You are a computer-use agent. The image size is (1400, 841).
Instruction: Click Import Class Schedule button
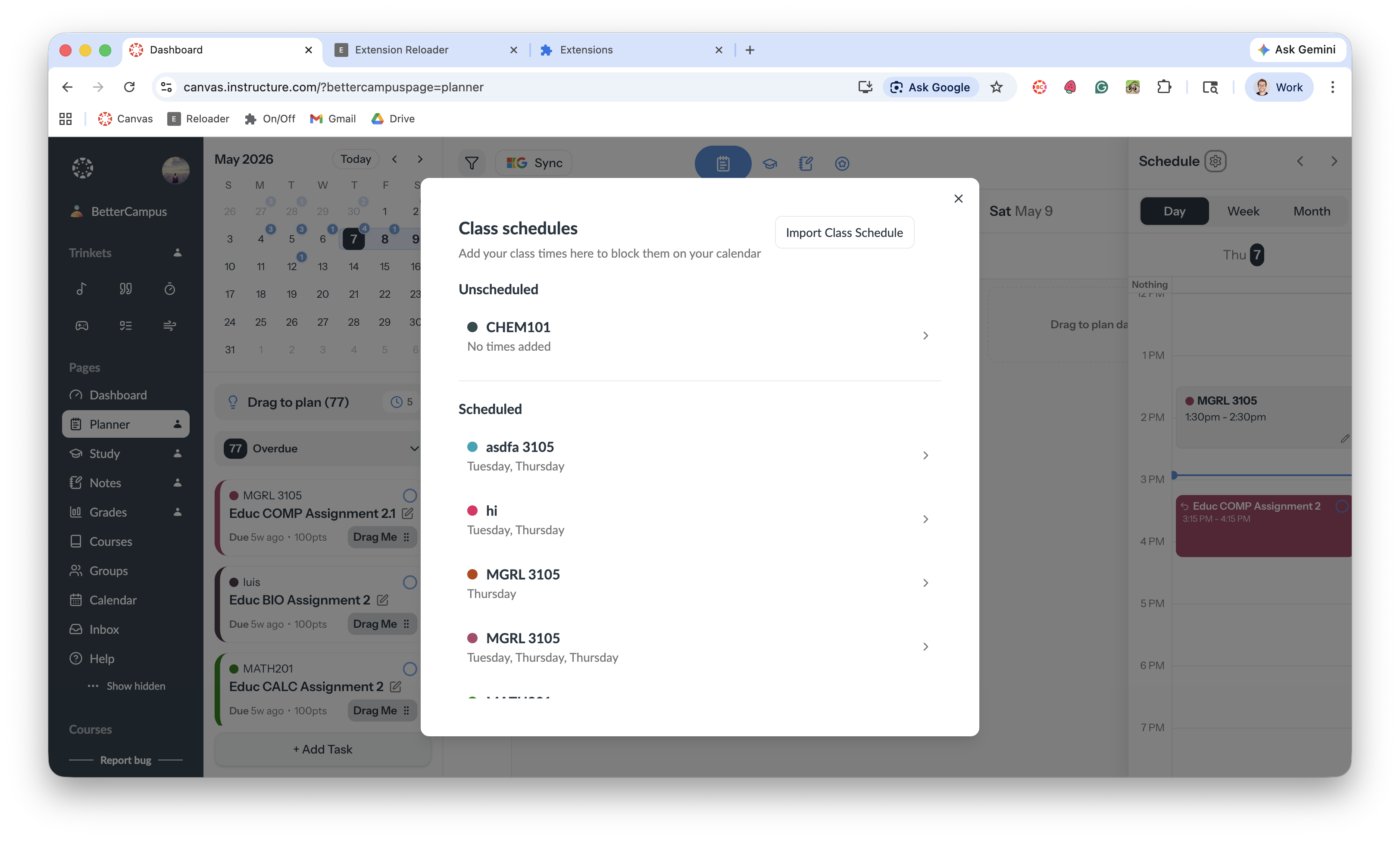[x=844, y=232]
